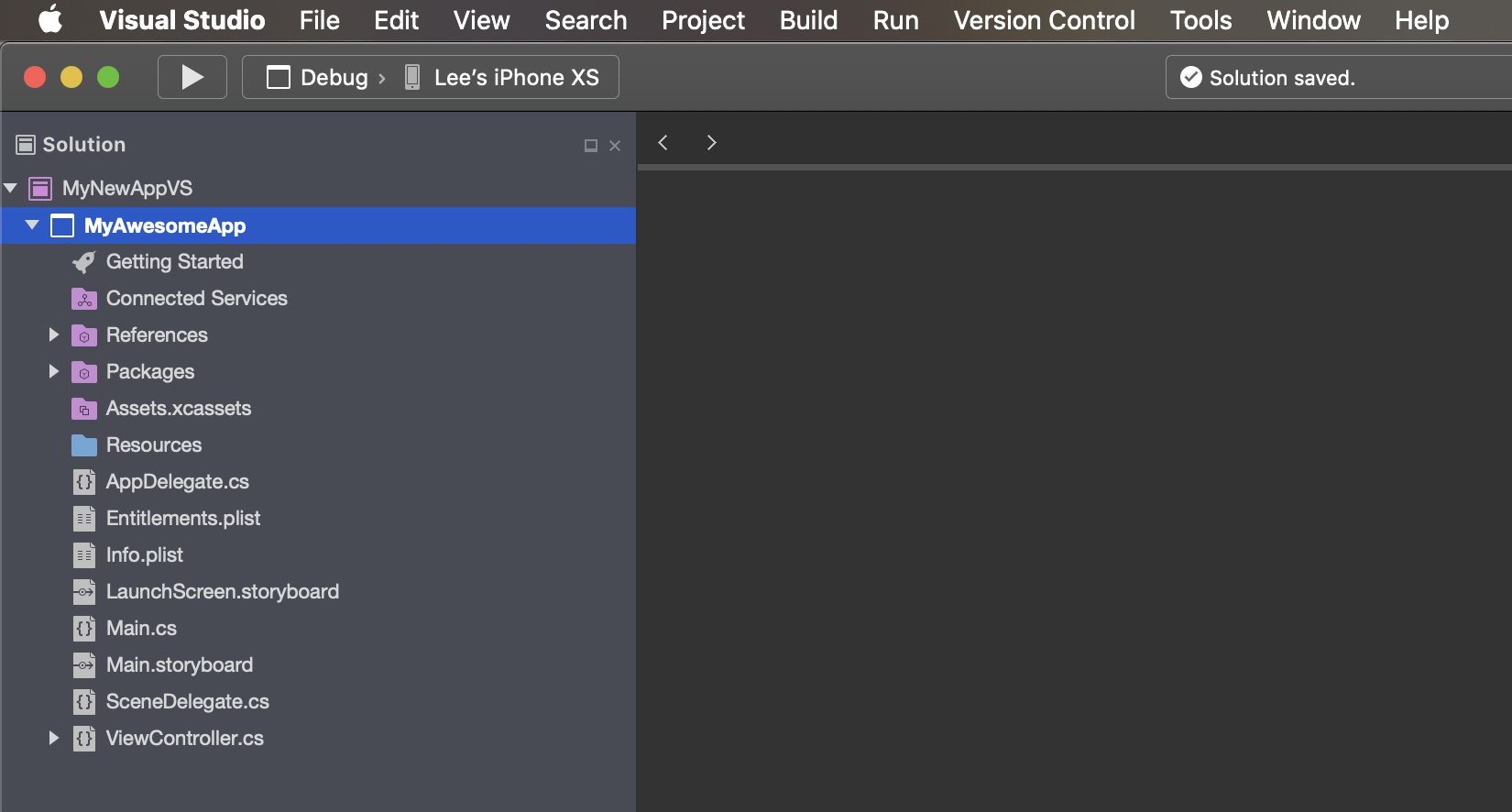
Task: Select the MyAwesomeApp project label
Action: [x=165, y=225]
